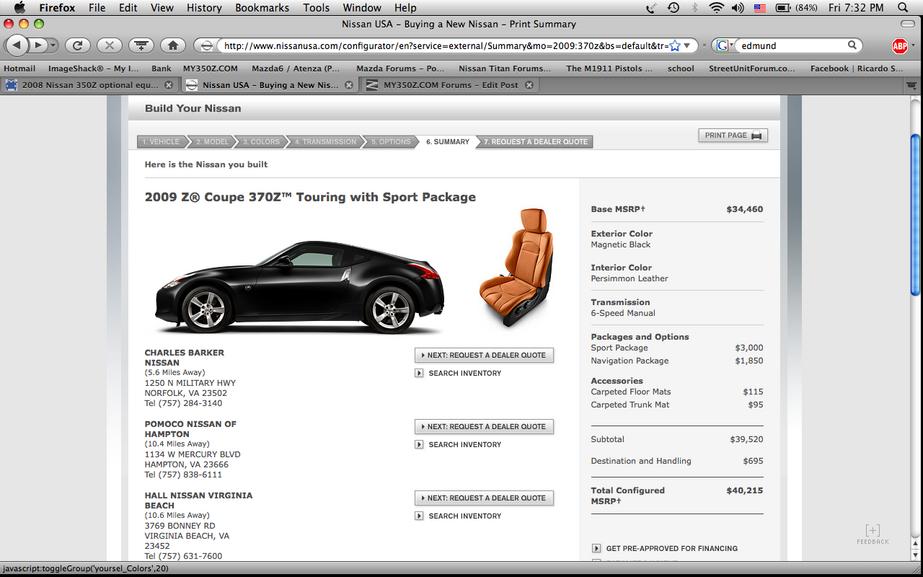923x577 pixels.
Task: Open the Bookmarks menu
Action: point(262,8)
